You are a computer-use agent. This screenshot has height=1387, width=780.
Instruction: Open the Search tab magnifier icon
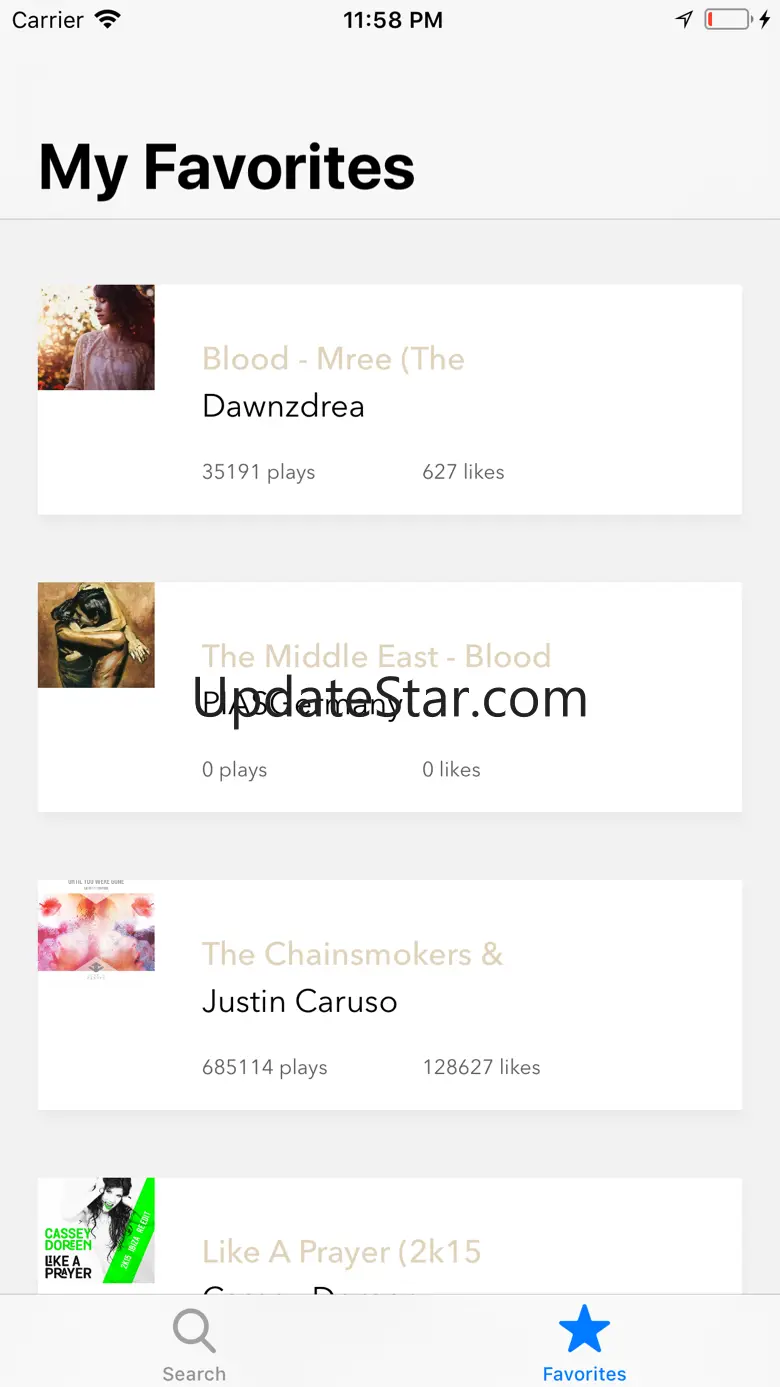(194, 1331)
